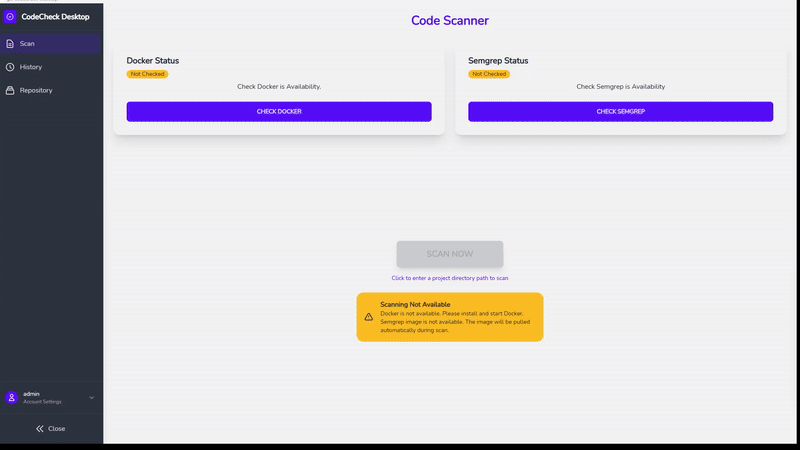Click the Scan document icon in sidebar

pos(10,44)
